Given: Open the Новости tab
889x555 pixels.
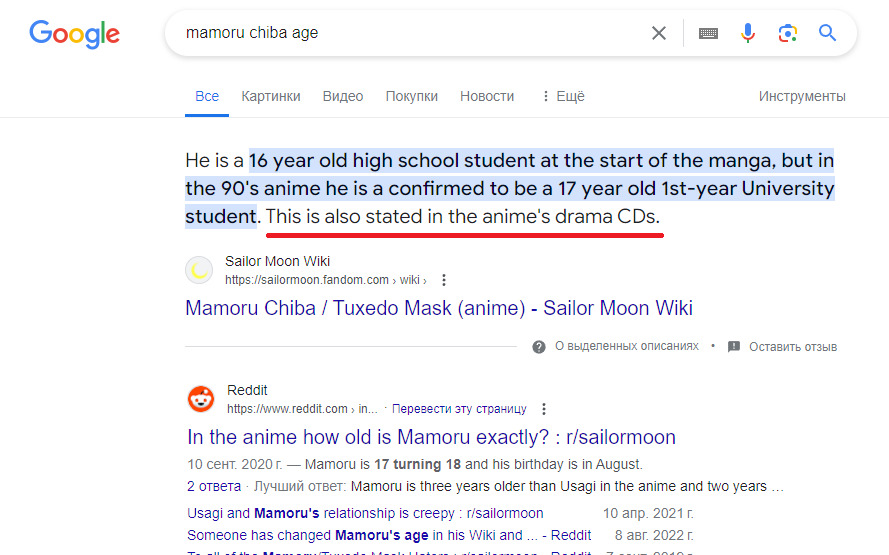Looking at the screenshot, I should tap(487, 96).
